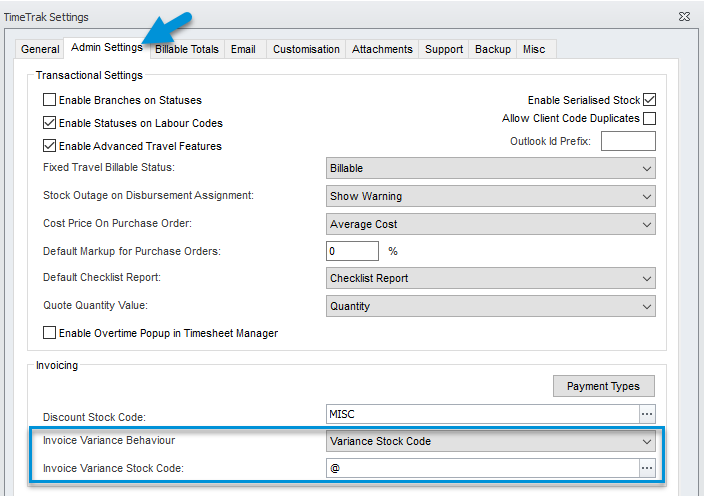The image size is (704, 496).
Task: Browse for Discount Stock Code via ellipsis
Action: 647,414
